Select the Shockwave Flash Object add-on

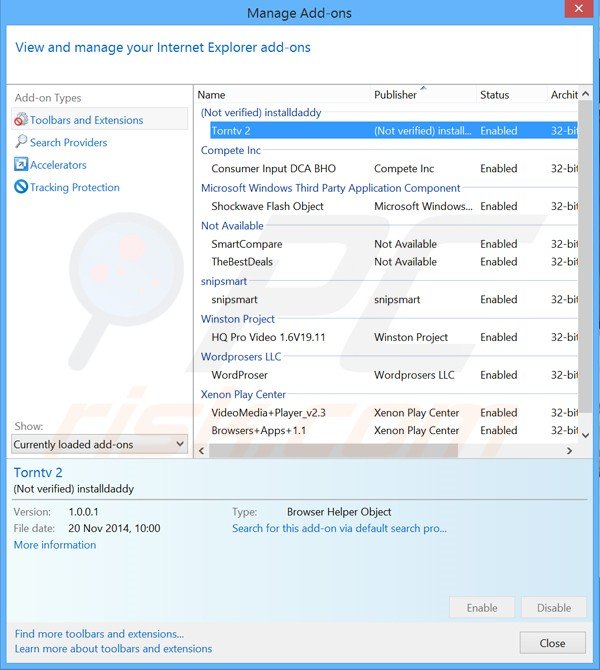pos(267,207)
